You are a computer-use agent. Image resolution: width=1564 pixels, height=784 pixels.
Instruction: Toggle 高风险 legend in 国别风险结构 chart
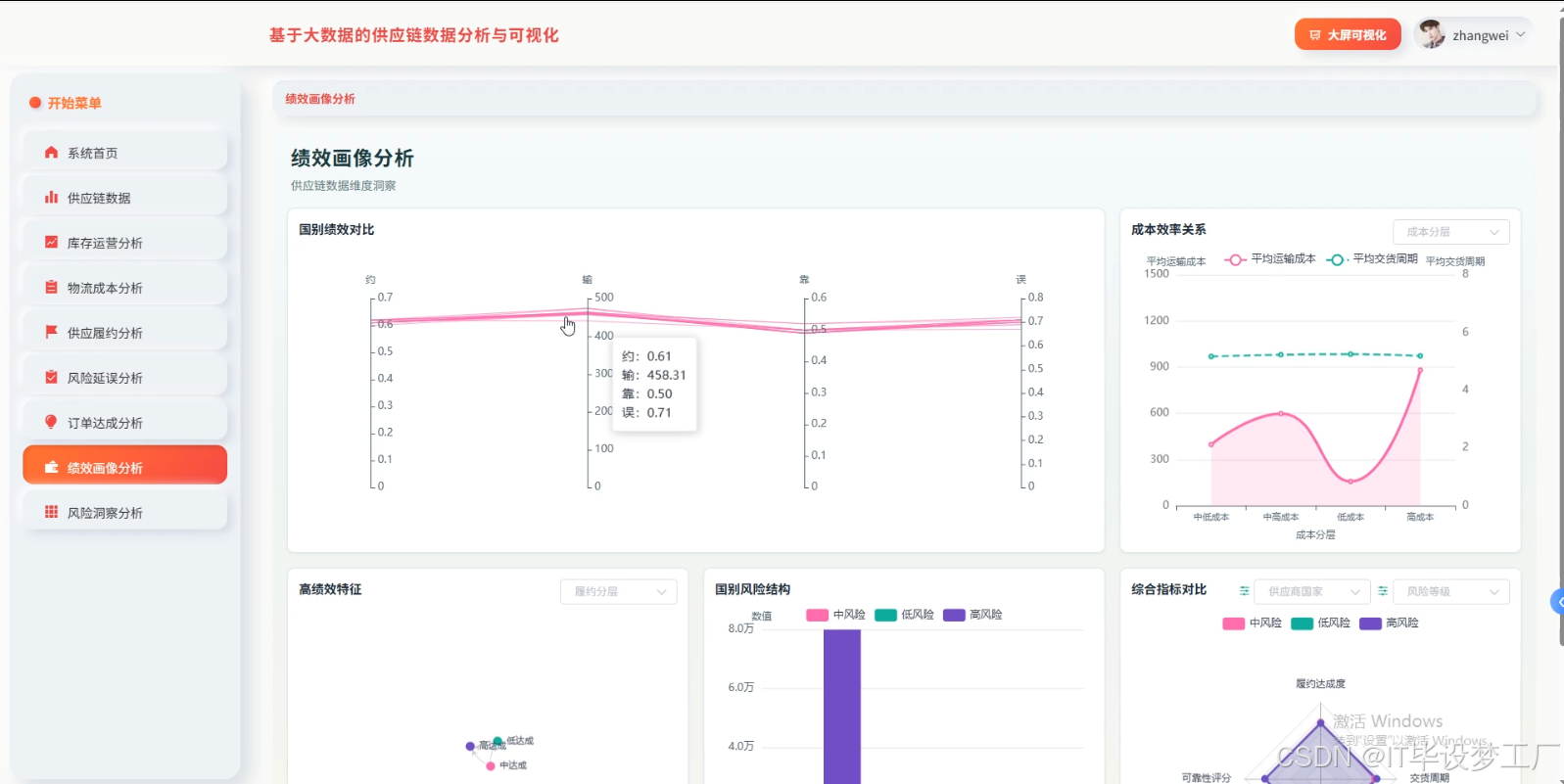(x=972, y=615)
